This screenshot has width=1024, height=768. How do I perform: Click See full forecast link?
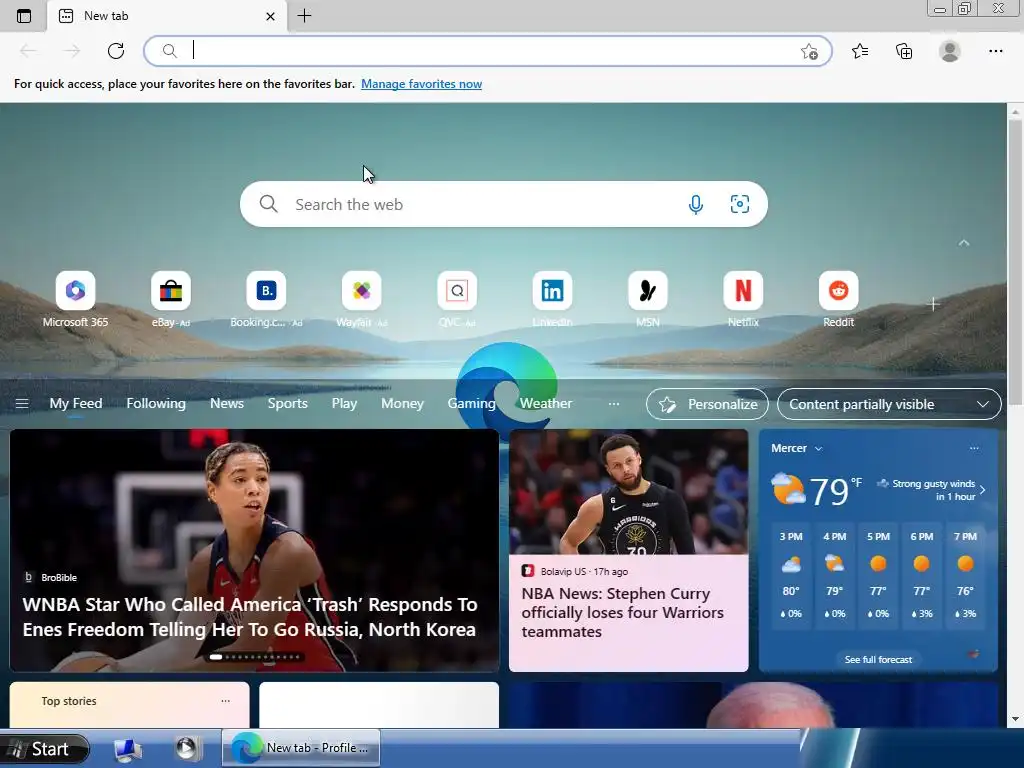[878, 660]
